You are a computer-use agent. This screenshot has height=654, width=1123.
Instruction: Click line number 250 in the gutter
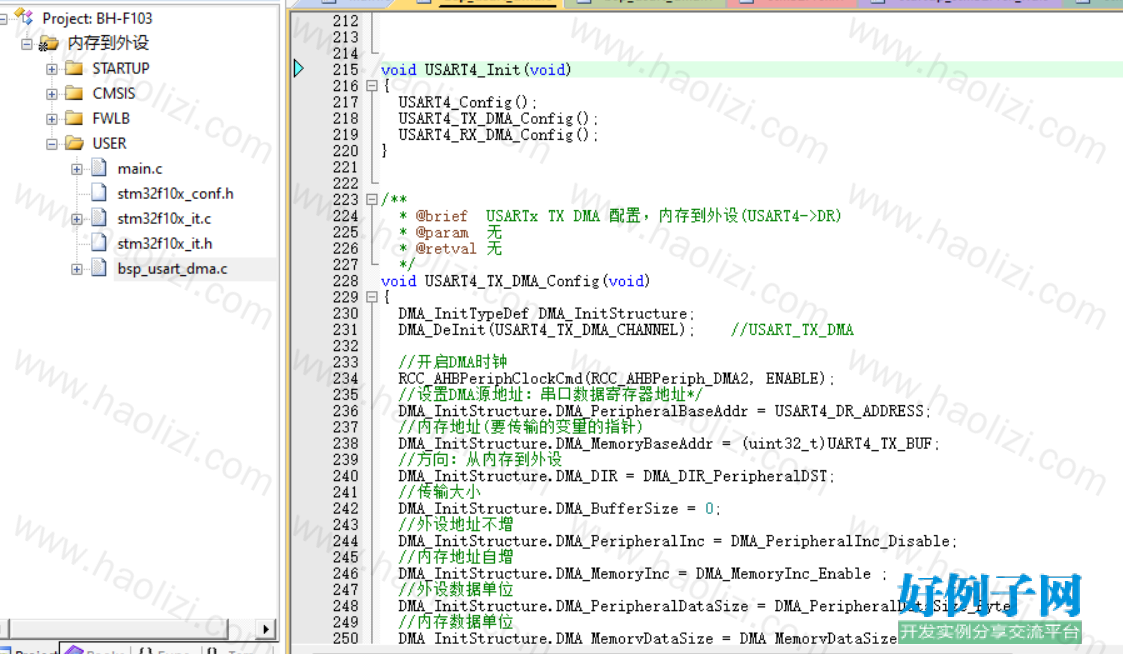tap(345, 638)
